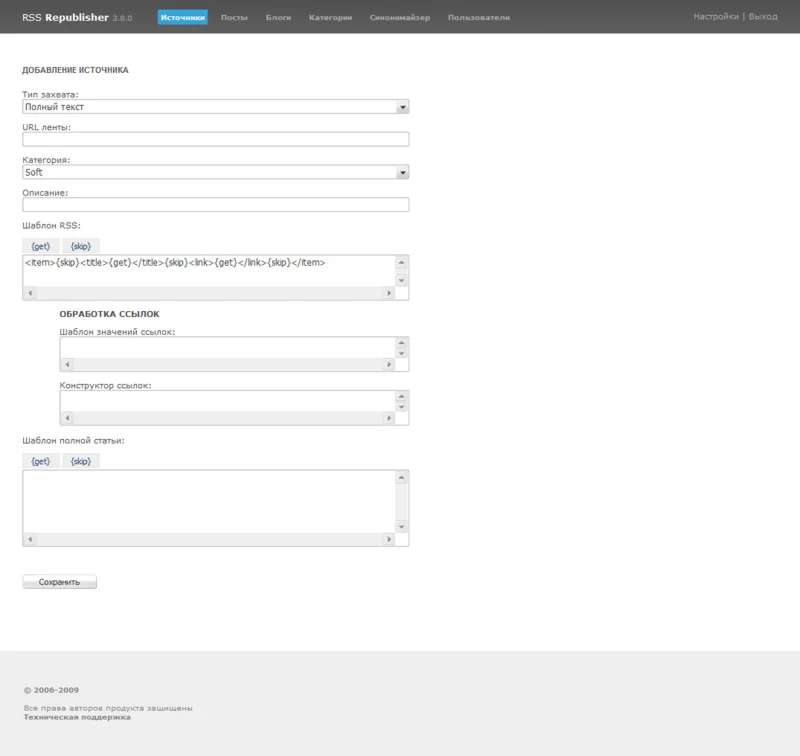Open the Техническая поддержка footer link

(77, 717)
